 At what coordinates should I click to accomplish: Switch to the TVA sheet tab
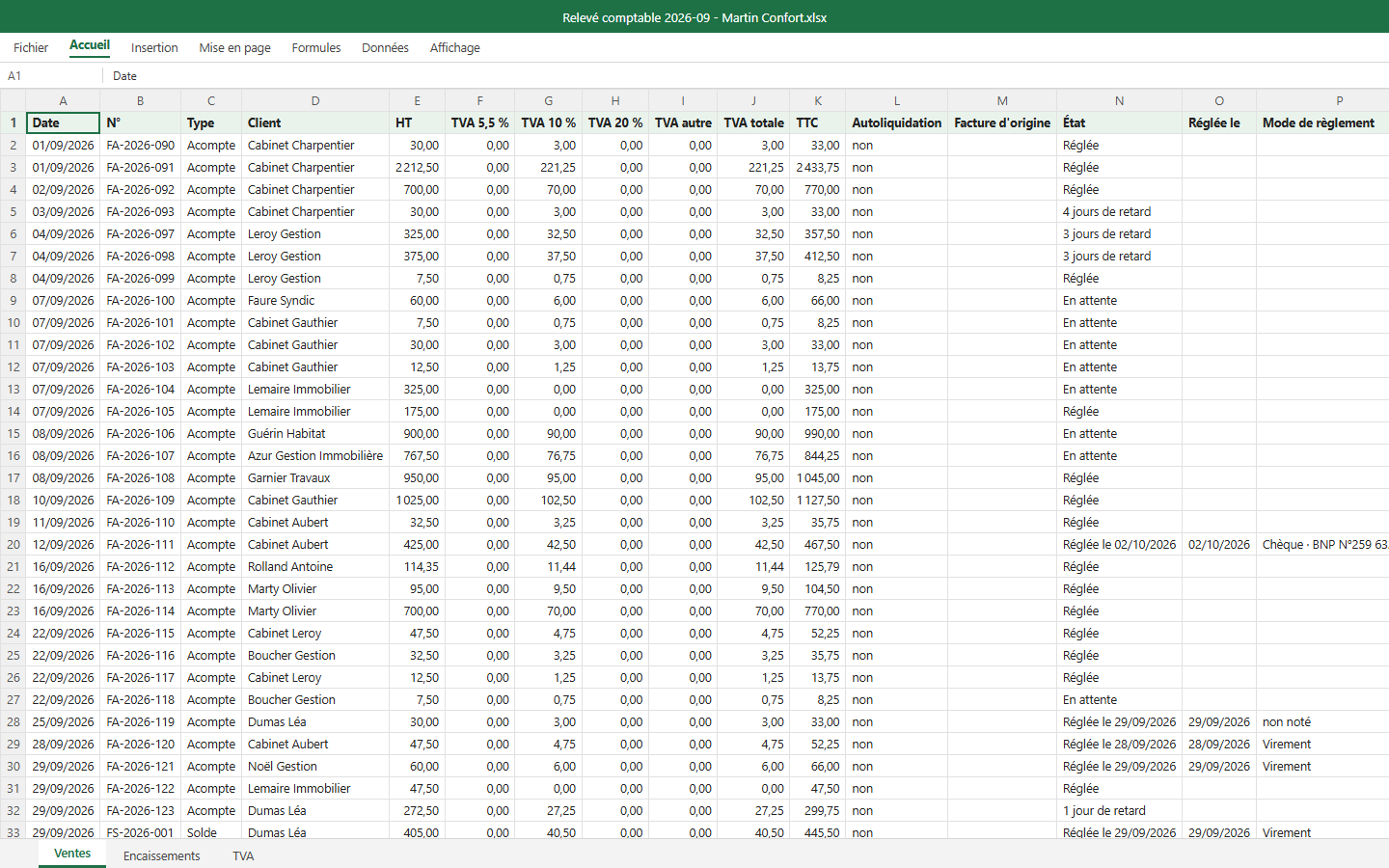[x=243, y=855]
